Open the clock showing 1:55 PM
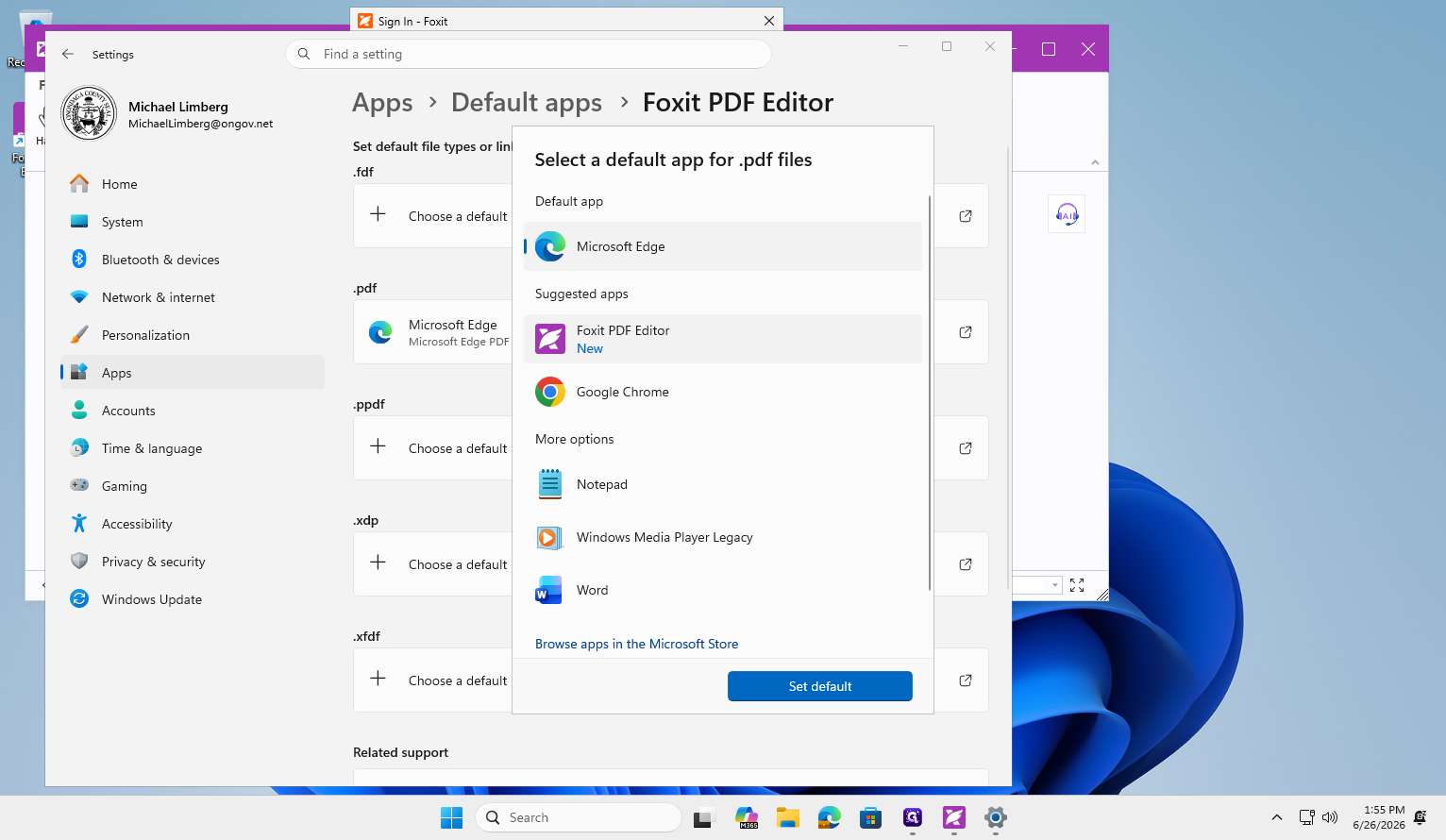 click(x=1379, y=817)
